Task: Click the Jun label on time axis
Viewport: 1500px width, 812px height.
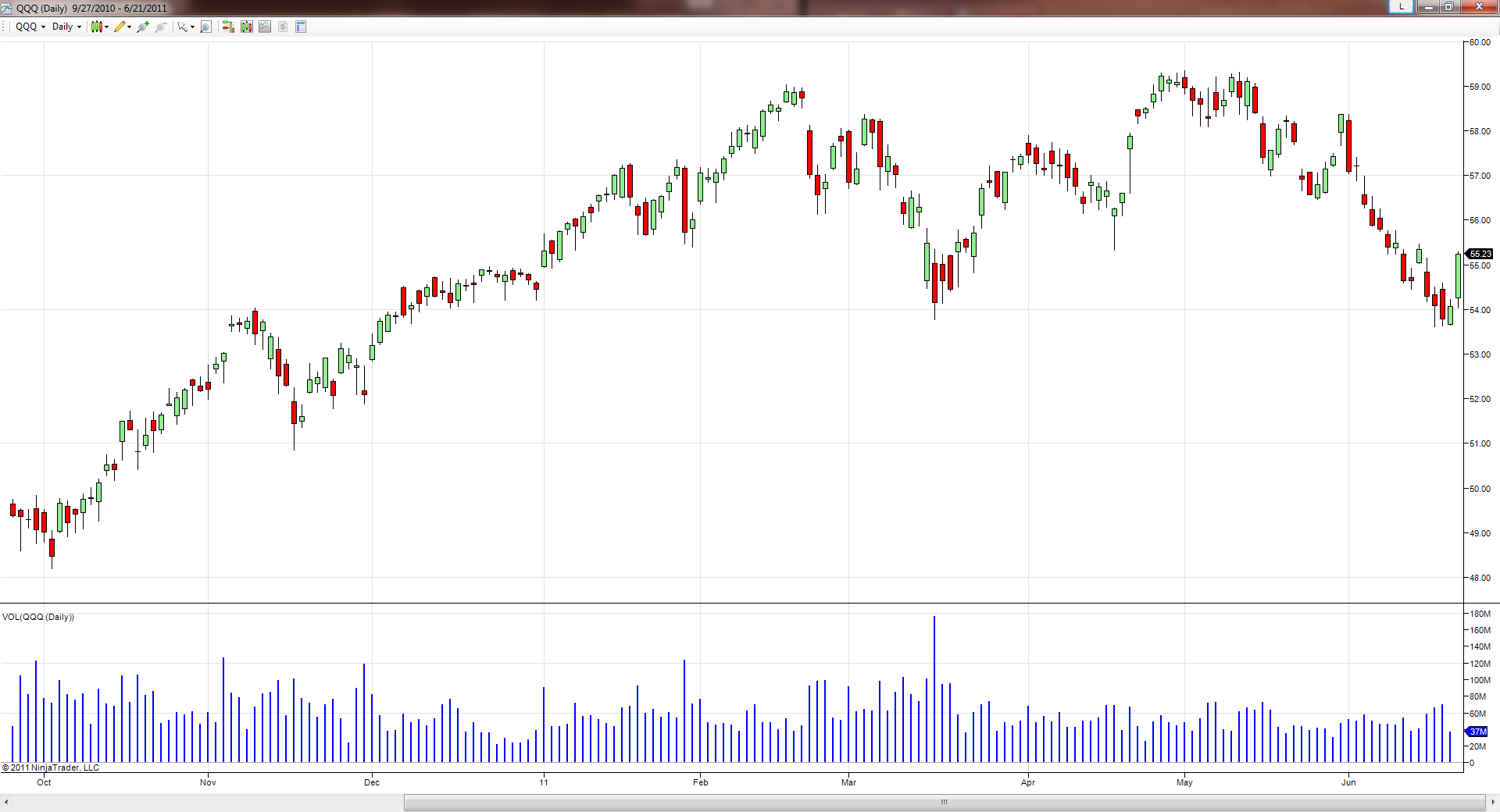Action: click(x=1348, y=782)
